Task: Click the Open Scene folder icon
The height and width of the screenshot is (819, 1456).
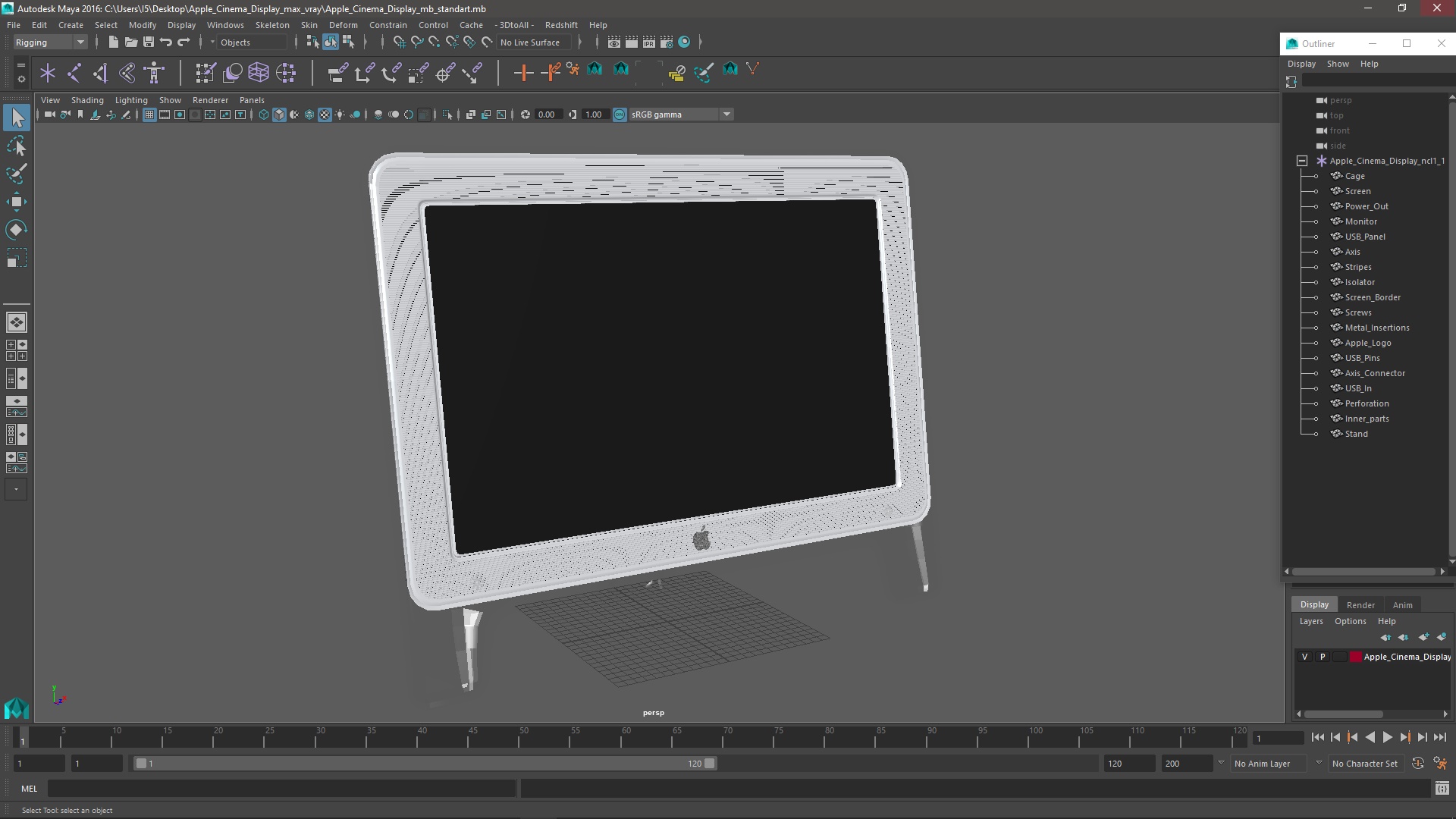Action: click(x=130, y=42)
